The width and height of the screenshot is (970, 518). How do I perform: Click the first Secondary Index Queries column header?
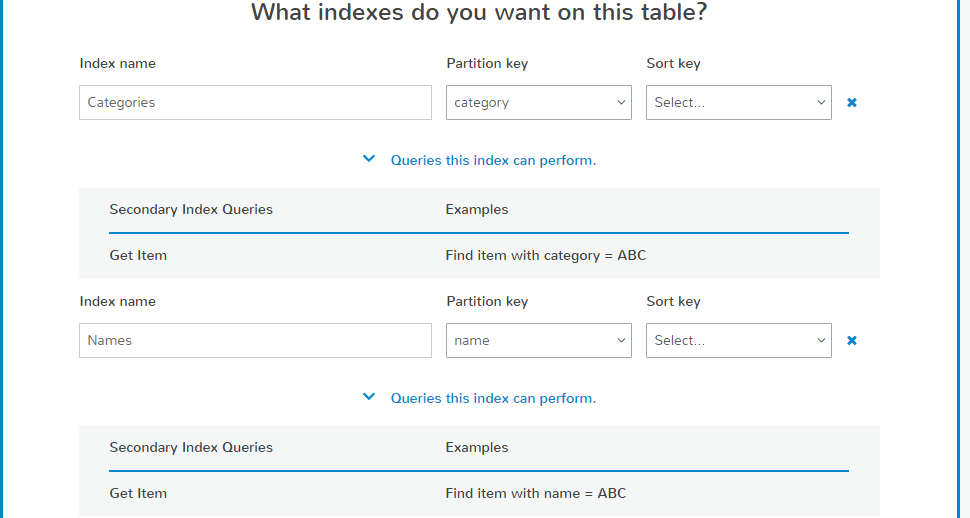coord(191,210)
